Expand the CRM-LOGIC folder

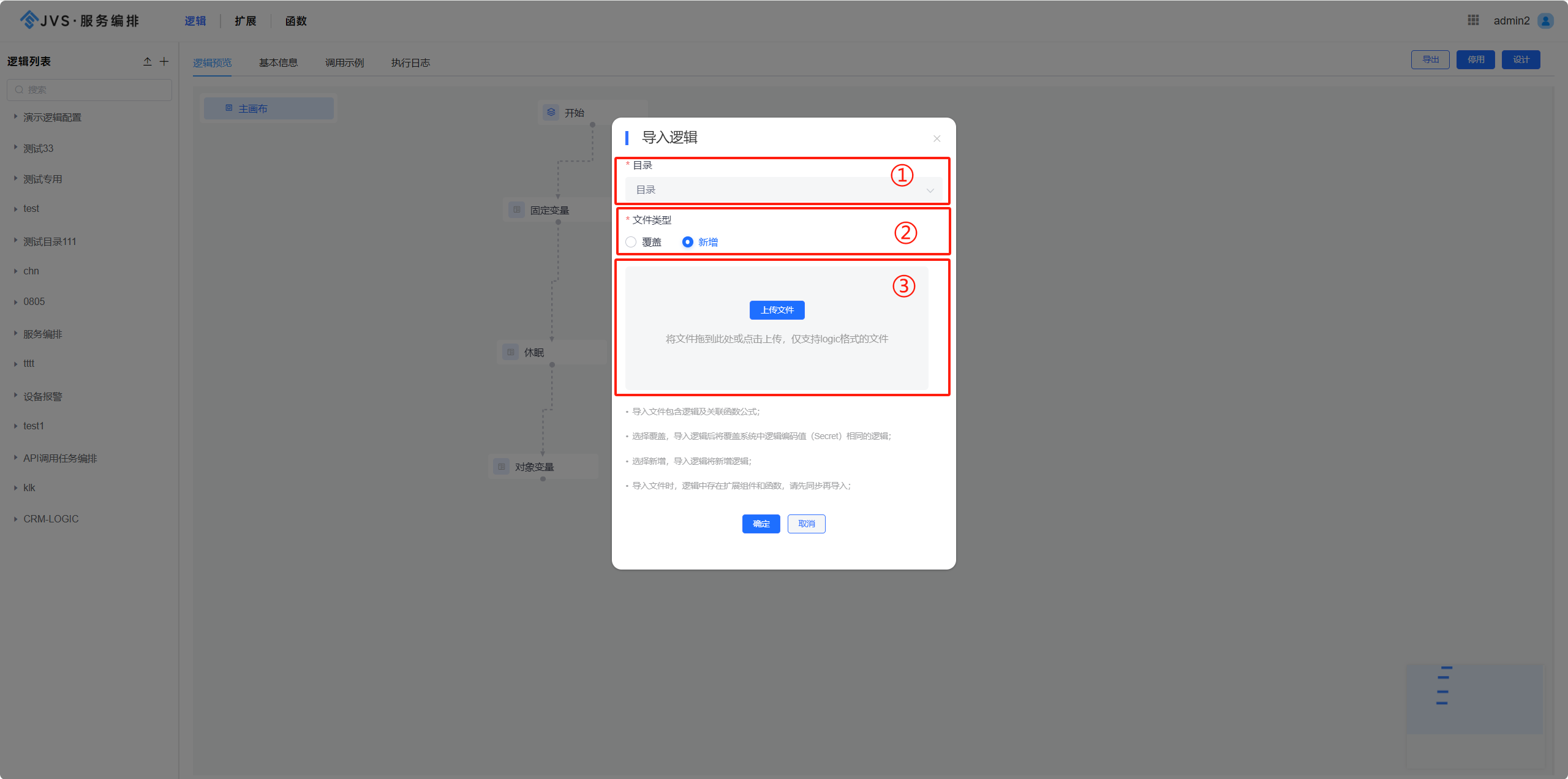point(15,519)
